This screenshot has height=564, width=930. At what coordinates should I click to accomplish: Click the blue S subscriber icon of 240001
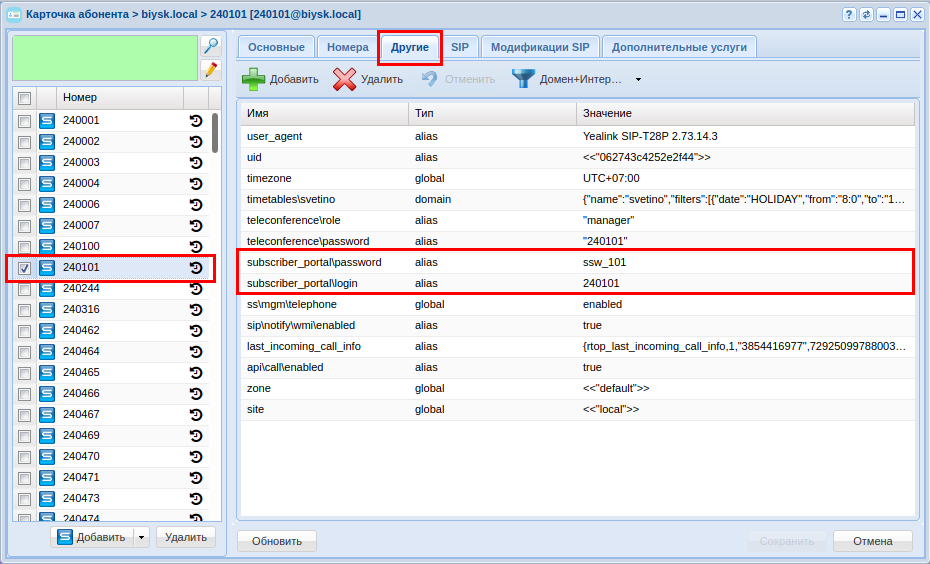(x=47, y=120)
